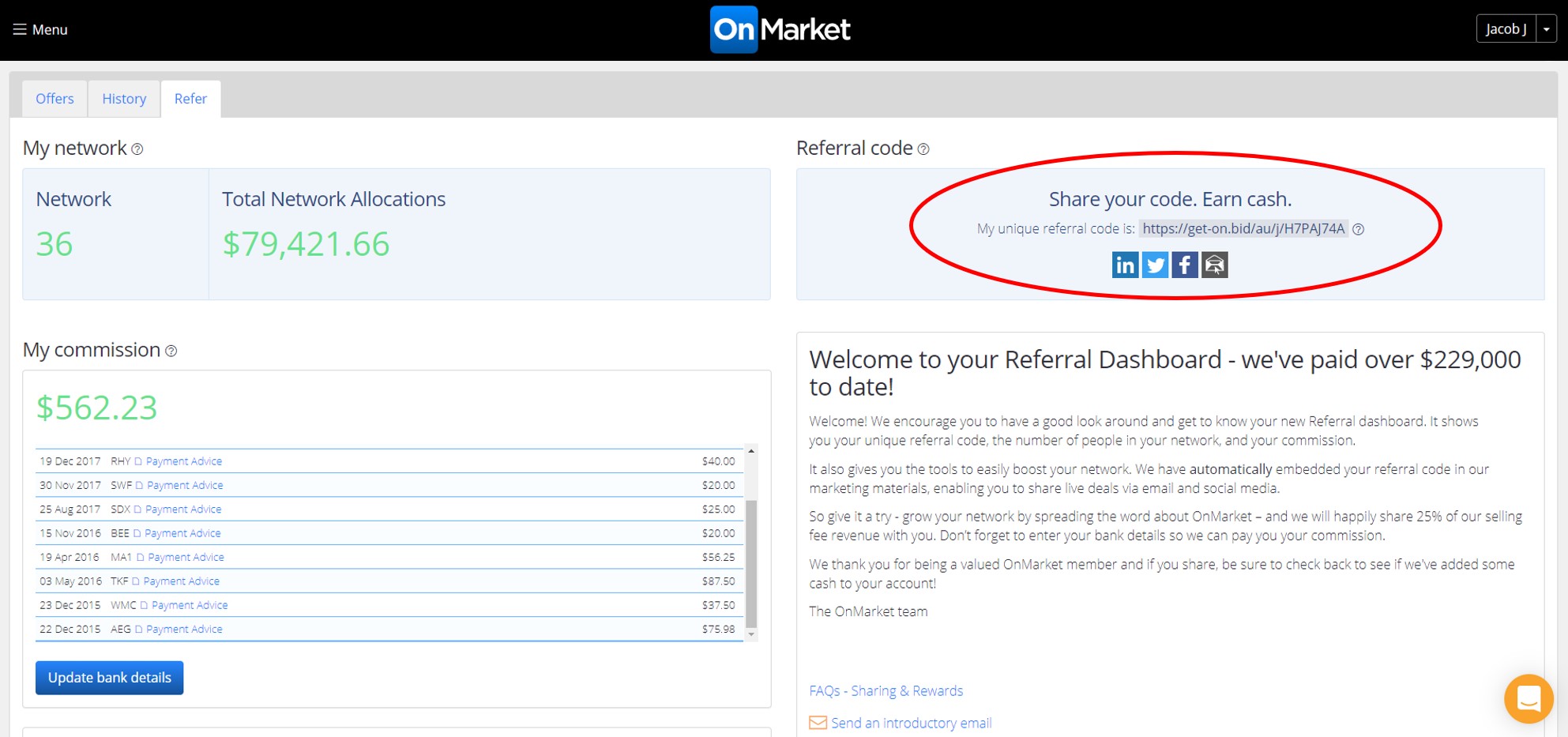Screen dimensions: 1568x737
Task: Click the commission list scrollbar thumb
Action: pos(751,563)
